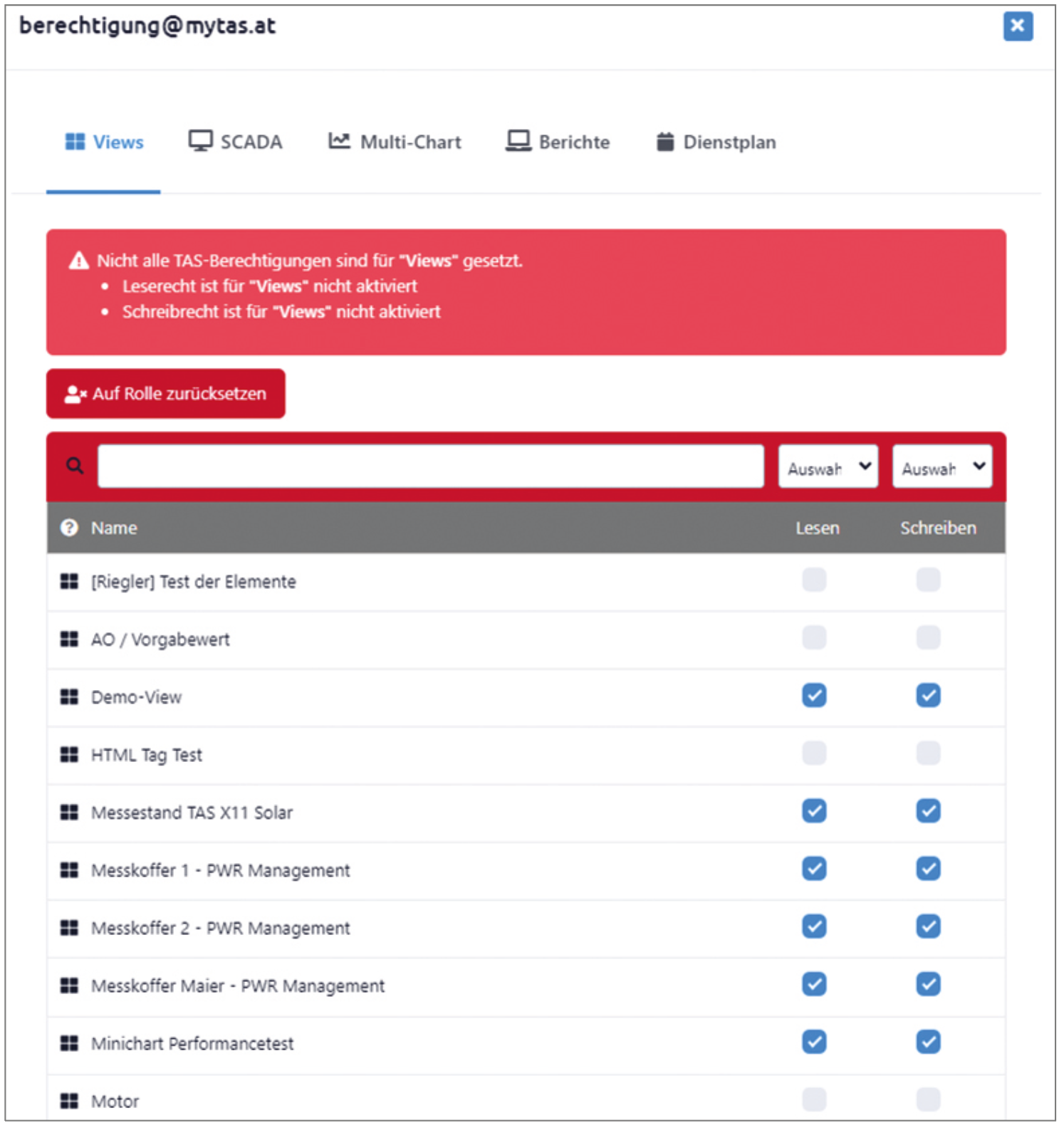
Task: Click the grid icon beside Demo-View
Action: click(69, 697)
